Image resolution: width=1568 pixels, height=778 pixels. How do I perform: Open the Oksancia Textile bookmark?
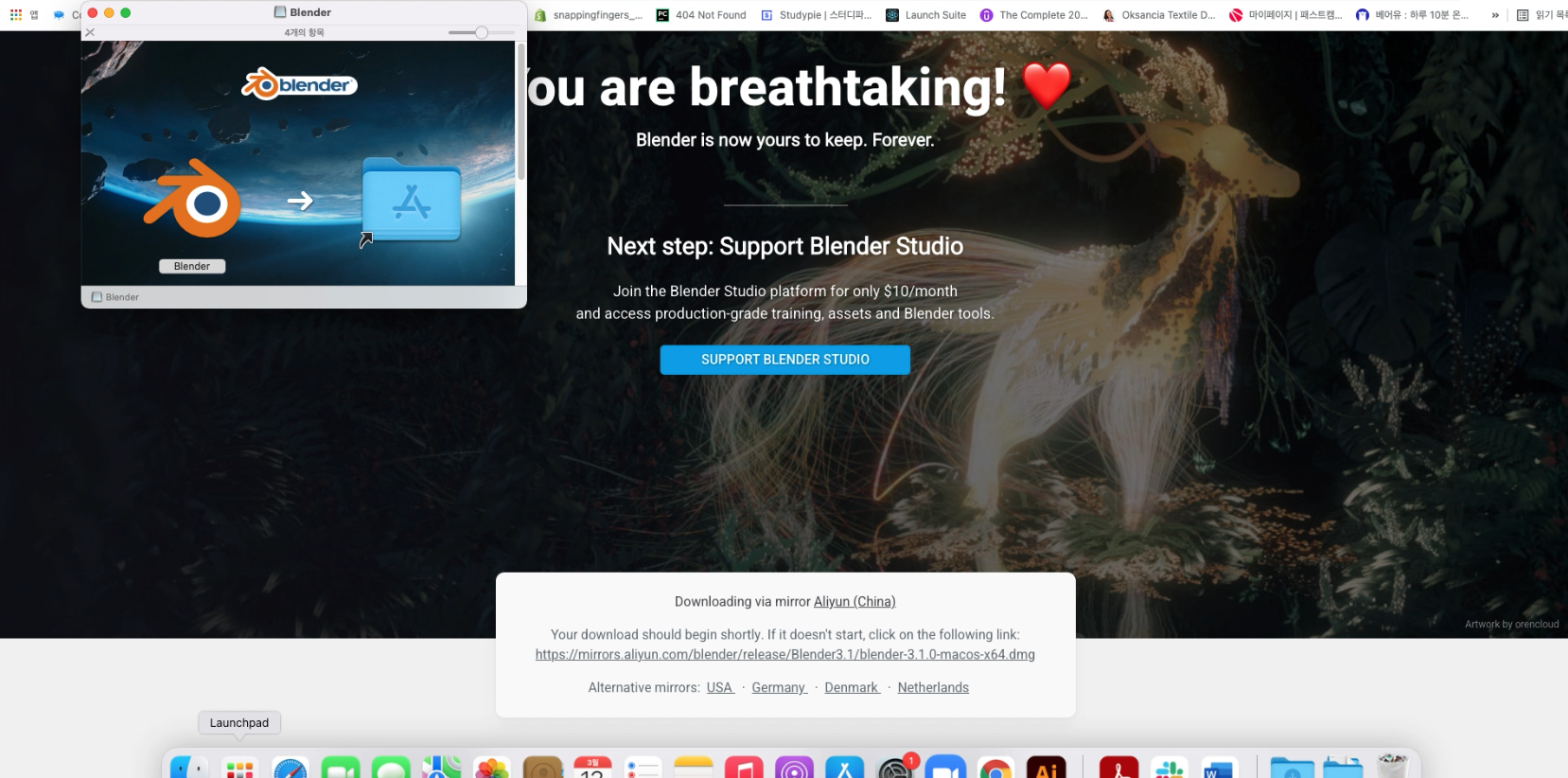(x=1158, y=15)
